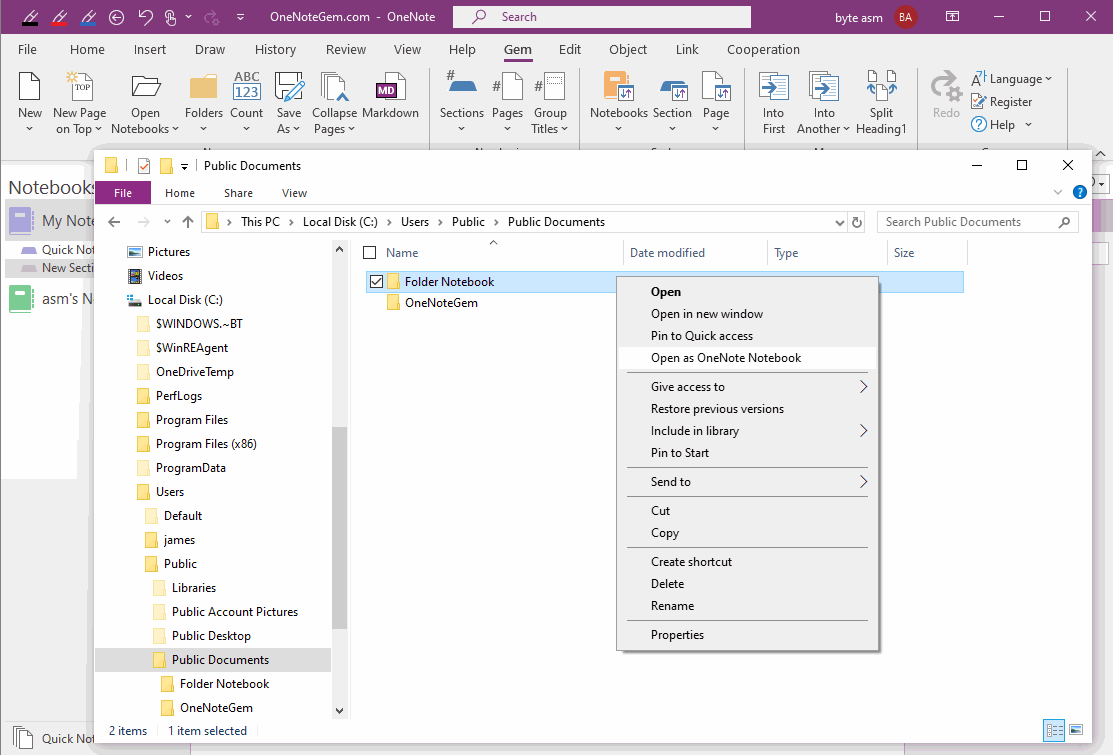Click the Public breadcrumb in address bar

[x=468, y=222]
